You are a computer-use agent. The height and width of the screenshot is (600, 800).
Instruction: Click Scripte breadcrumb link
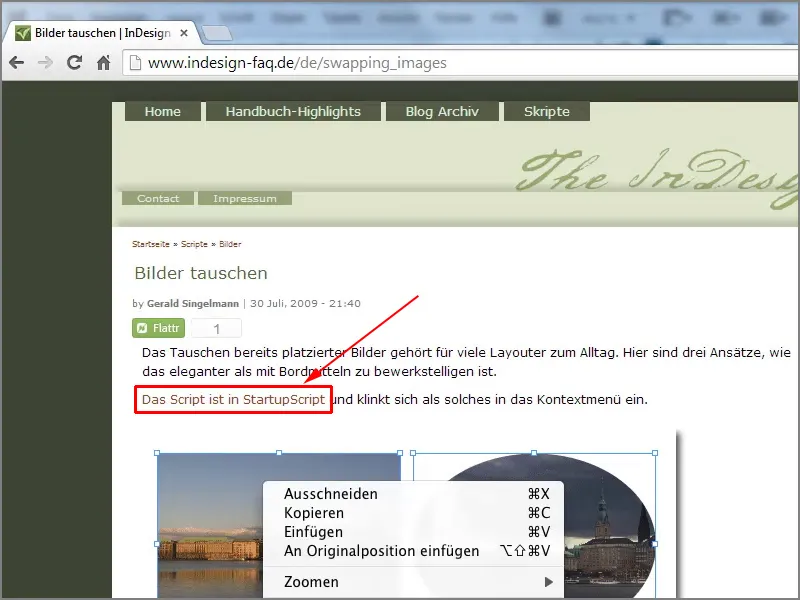click(194, 244)
